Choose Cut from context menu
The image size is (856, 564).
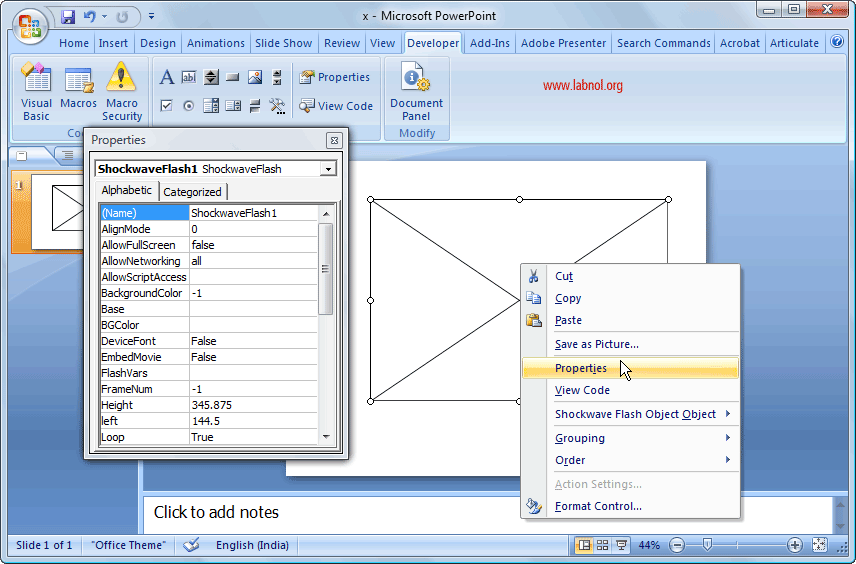coord(631,276)
